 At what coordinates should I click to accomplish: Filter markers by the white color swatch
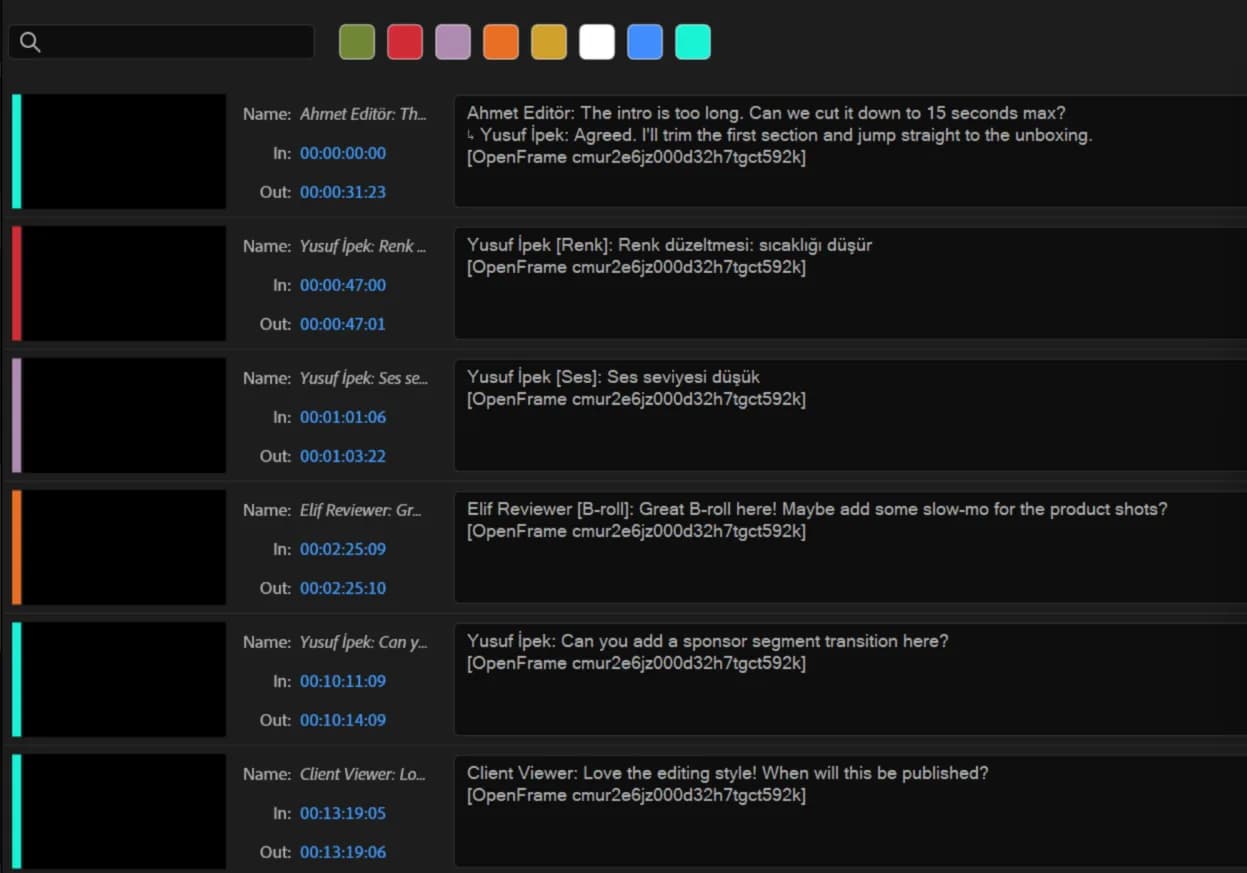pos(597,42)
